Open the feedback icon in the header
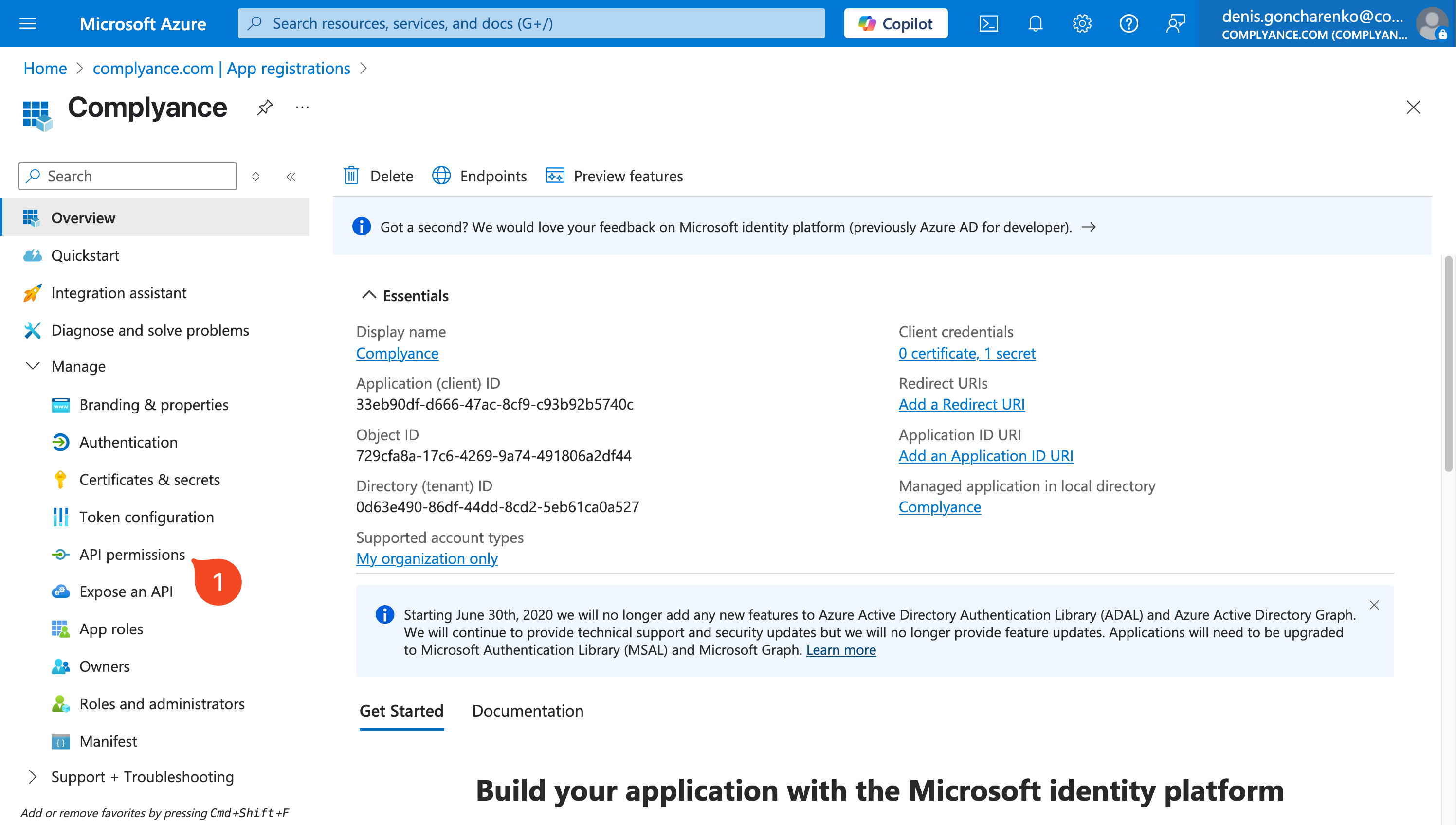Image resolution: width=1456 pixels, height=825 pixels. [x=1175, y=23]
